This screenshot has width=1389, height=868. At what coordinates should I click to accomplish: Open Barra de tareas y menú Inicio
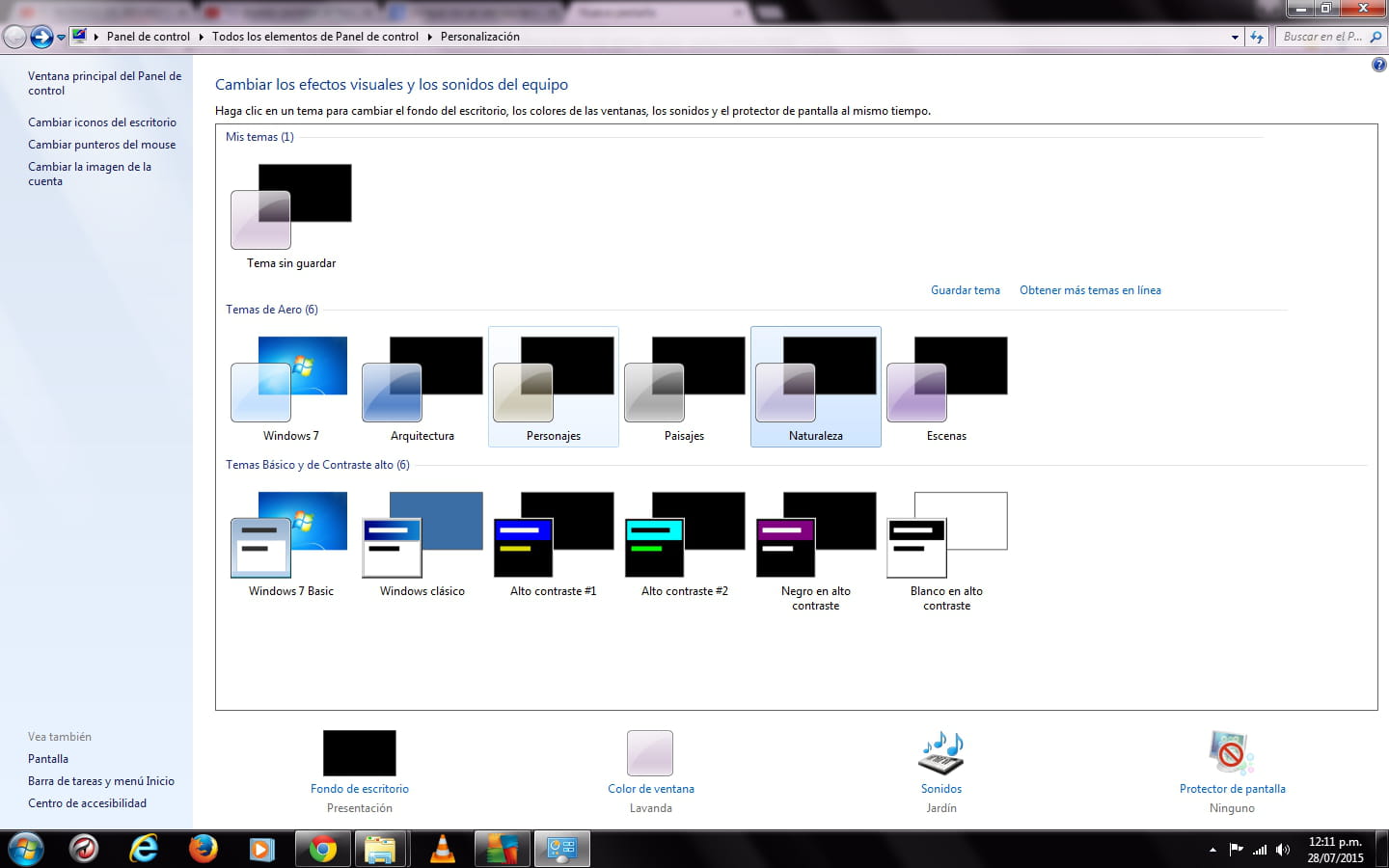click(x=101, y=781)
